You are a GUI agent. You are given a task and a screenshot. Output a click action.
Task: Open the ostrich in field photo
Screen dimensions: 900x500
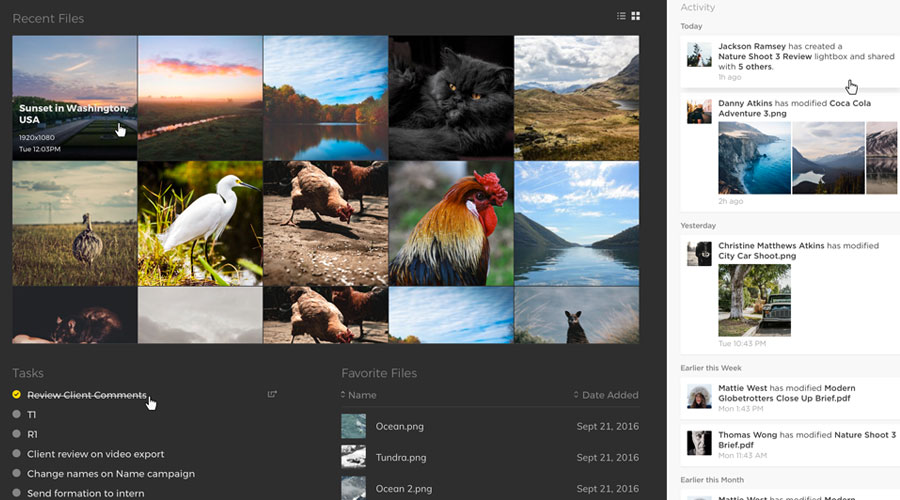[75, 223]
